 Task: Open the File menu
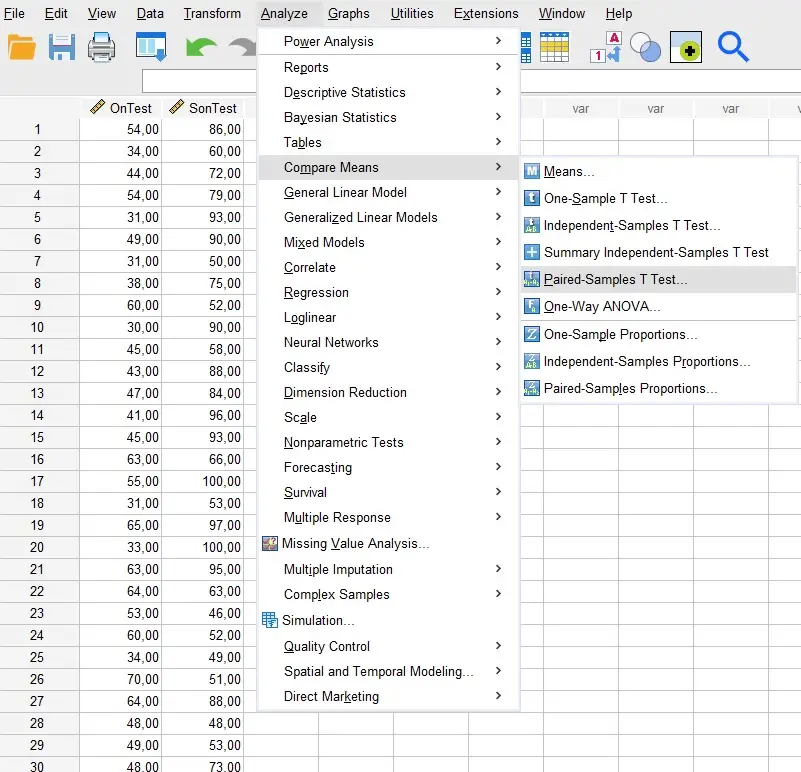tap(14, 13)
